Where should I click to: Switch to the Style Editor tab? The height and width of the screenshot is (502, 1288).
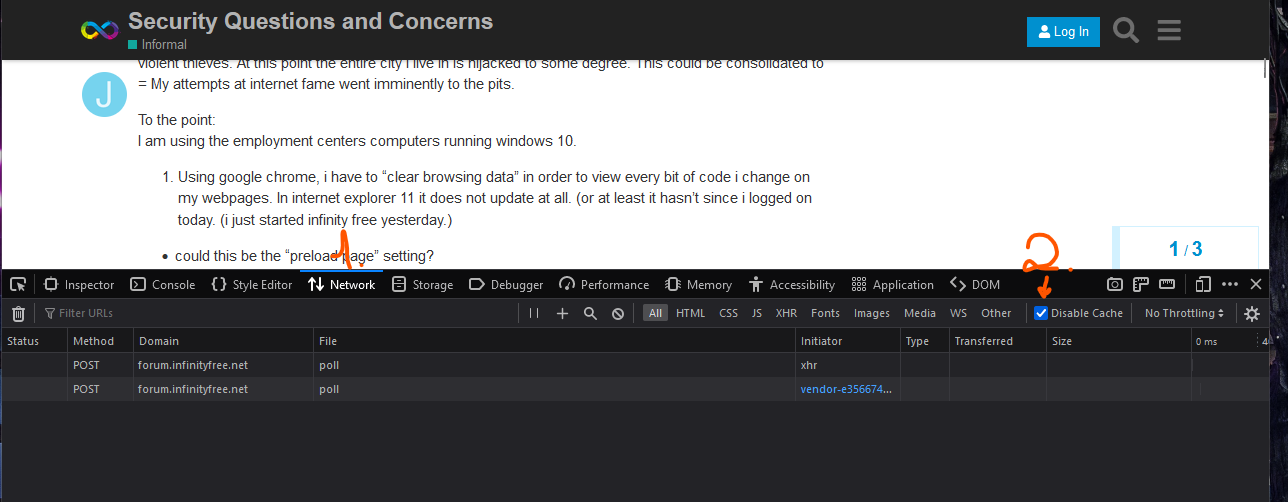(x=252, y=285)
